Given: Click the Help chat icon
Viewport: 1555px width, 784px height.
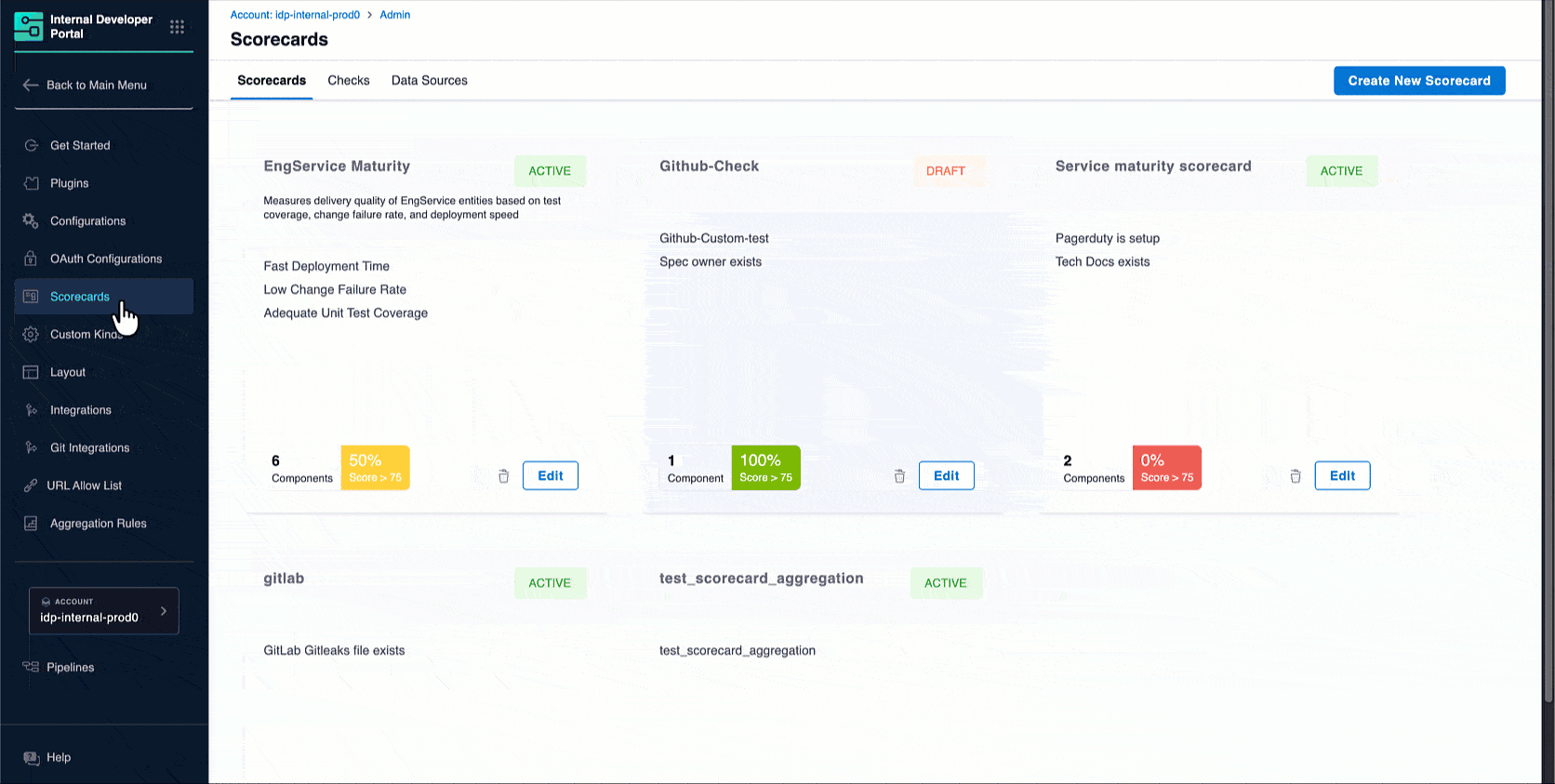Looking at the screenshot, I should click(31, 758).
